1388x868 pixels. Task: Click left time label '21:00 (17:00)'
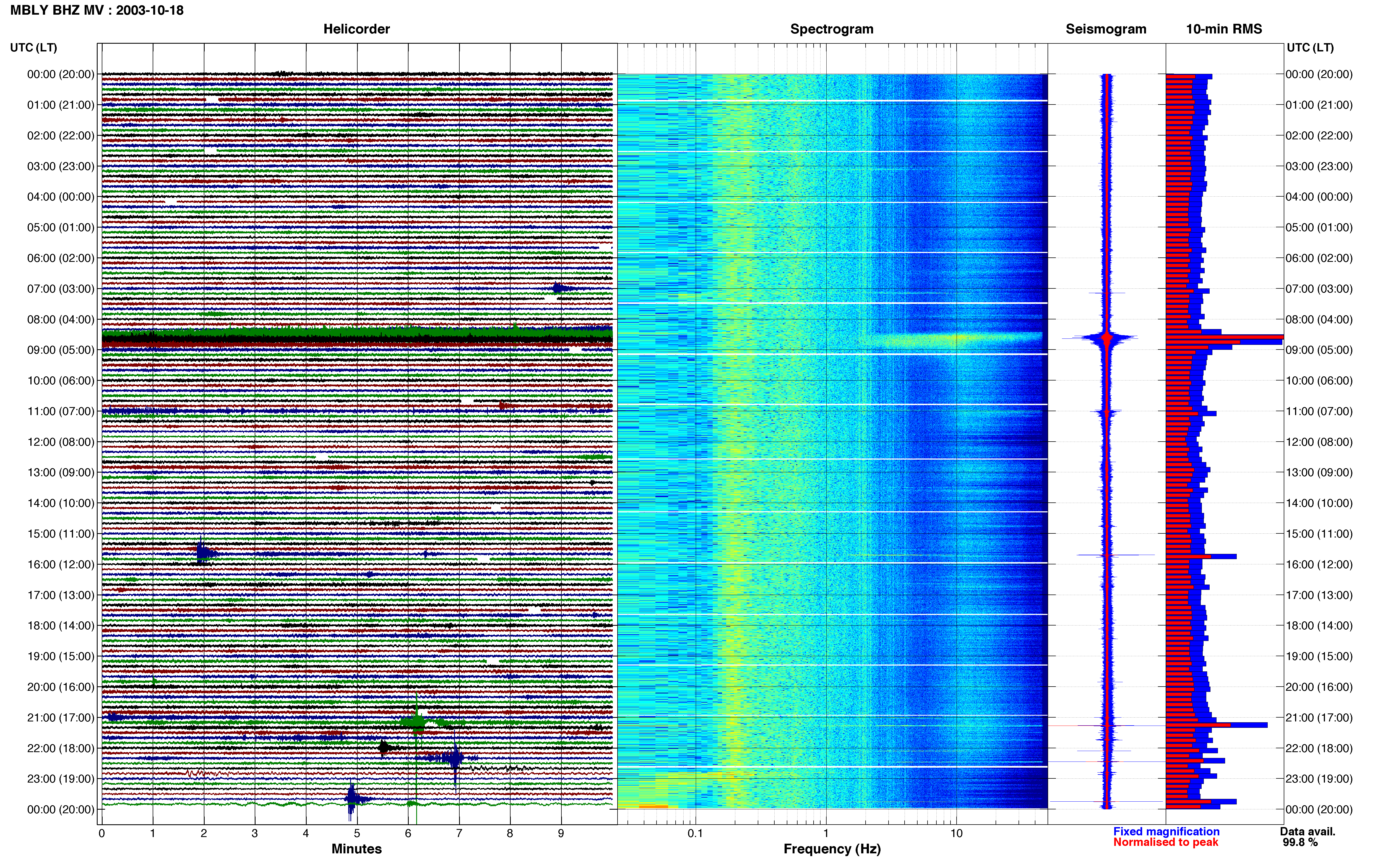[x=61, y=718]
